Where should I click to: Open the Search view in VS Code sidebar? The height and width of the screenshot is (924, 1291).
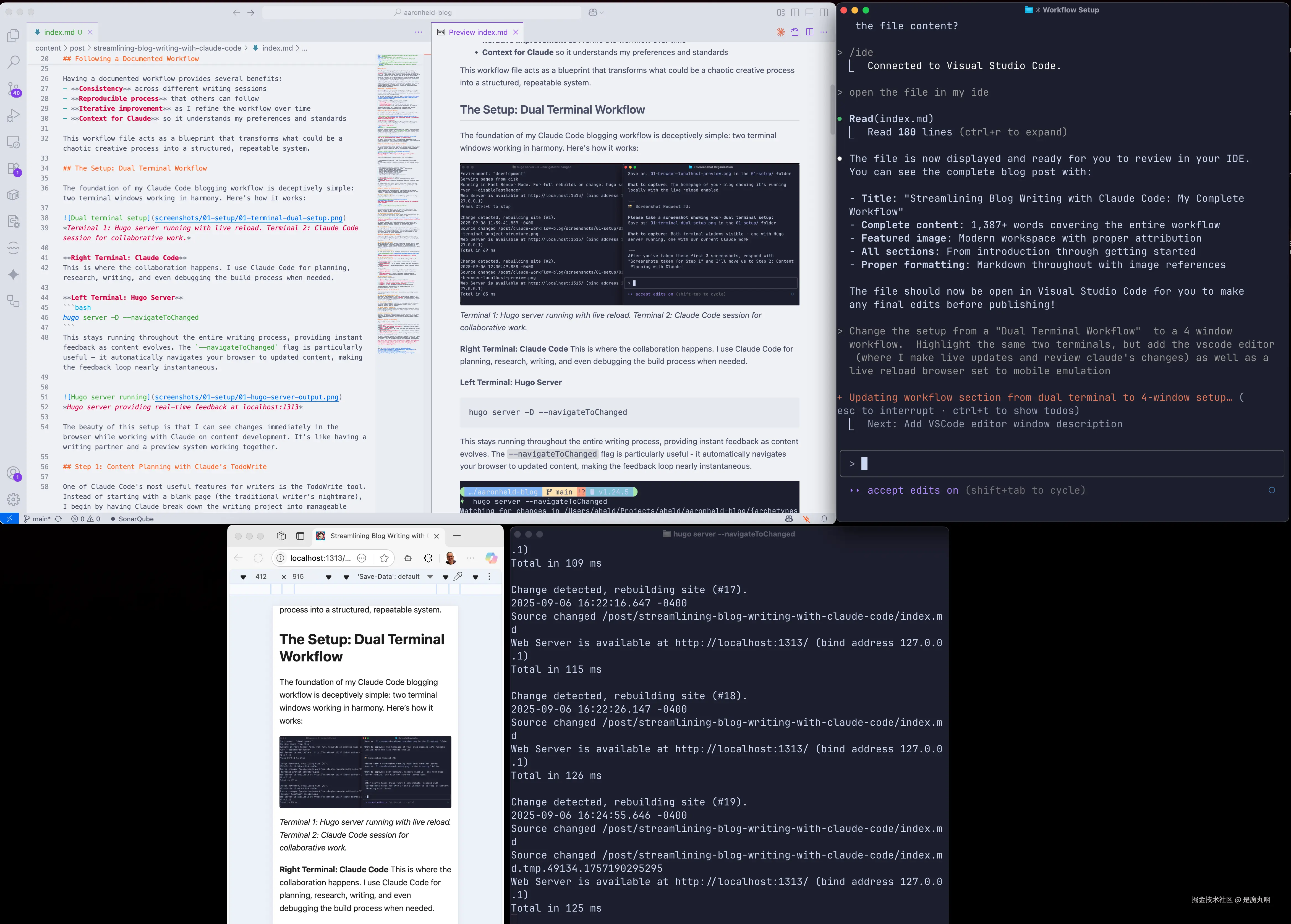point(13,61)
